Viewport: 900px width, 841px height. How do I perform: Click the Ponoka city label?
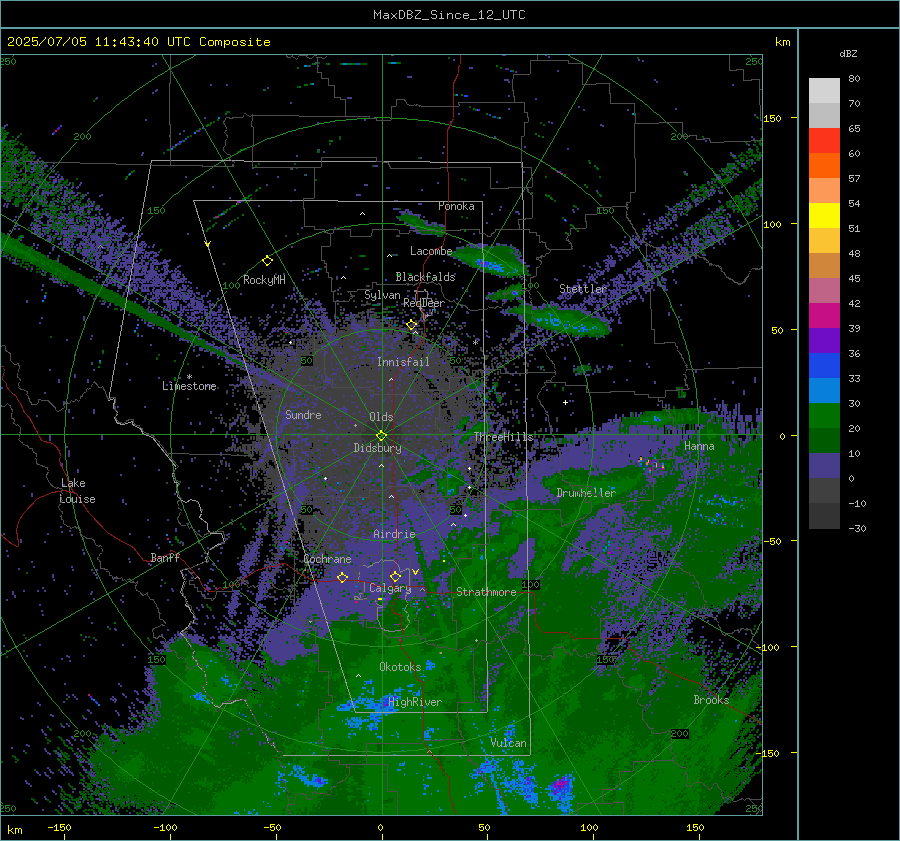click(x=456, y=206)
